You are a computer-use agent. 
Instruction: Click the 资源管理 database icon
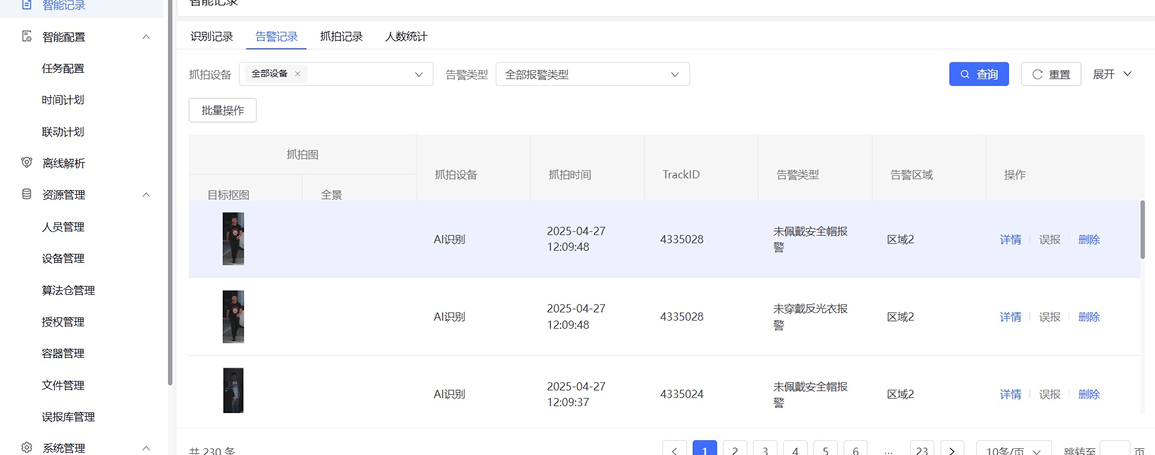point(27,195)
